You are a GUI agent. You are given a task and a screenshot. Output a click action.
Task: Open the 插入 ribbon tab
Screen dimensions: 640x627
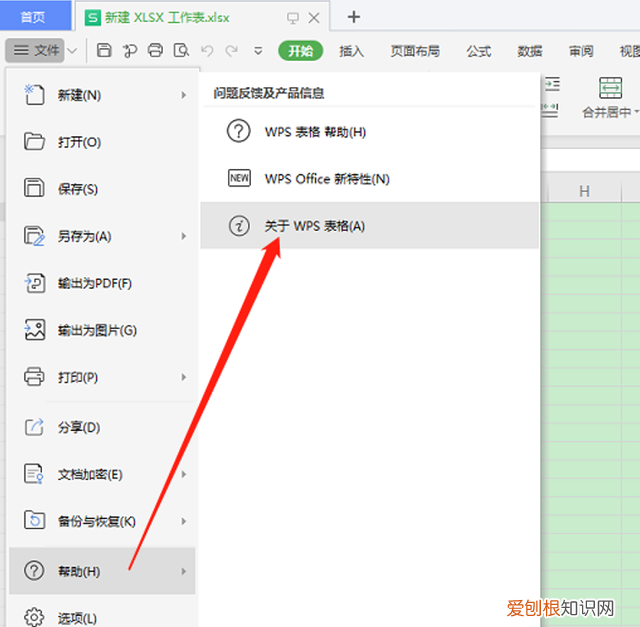tap(351, 51)
